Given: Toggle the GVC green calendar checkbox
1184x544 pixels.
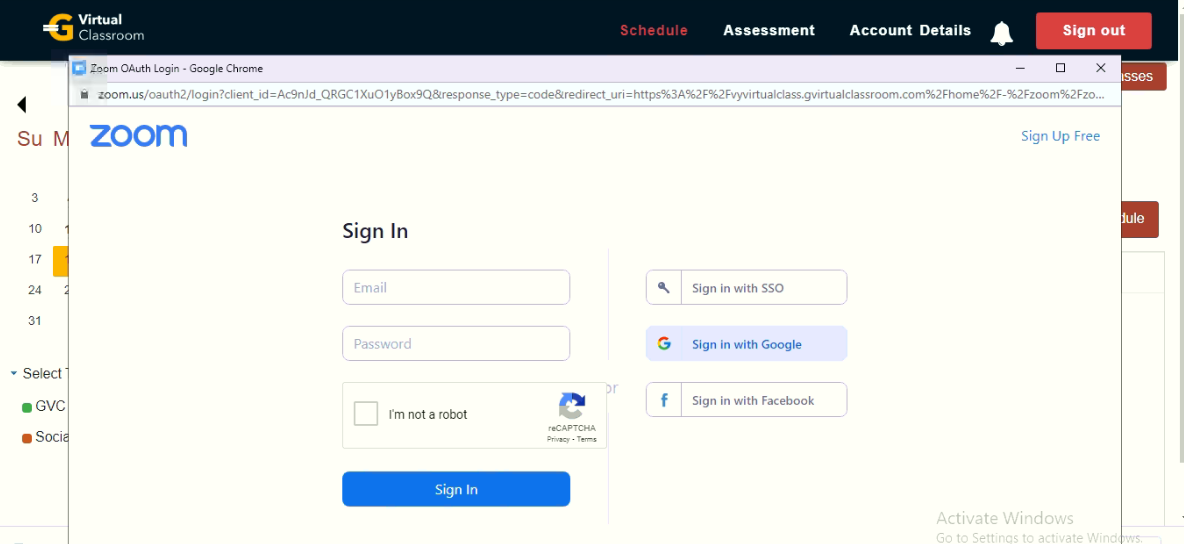Looking at the screenshot, I should point(27,408).
